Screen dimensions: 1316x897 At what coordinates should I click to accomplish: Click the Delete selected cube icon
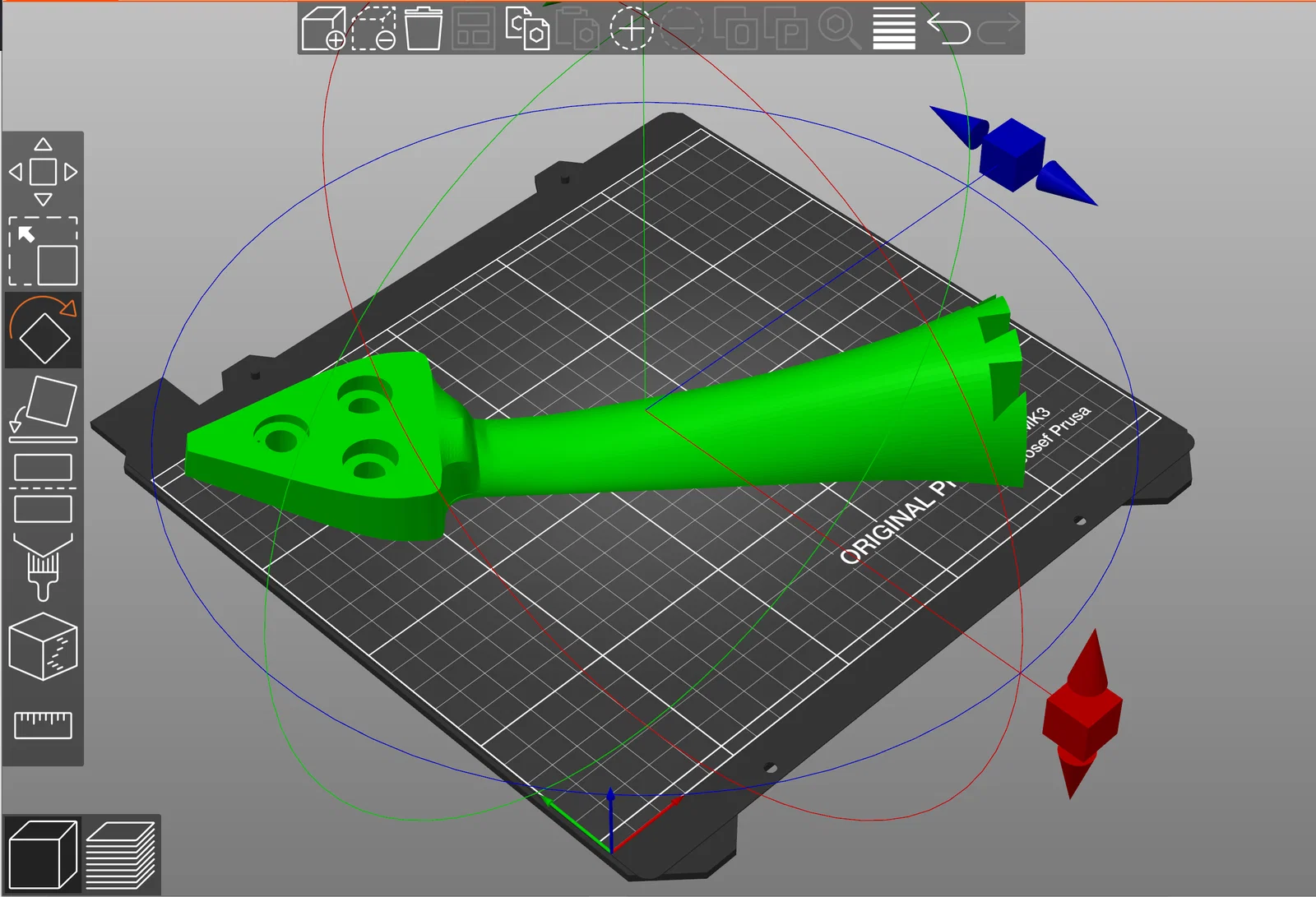click(x=373, y=29)
